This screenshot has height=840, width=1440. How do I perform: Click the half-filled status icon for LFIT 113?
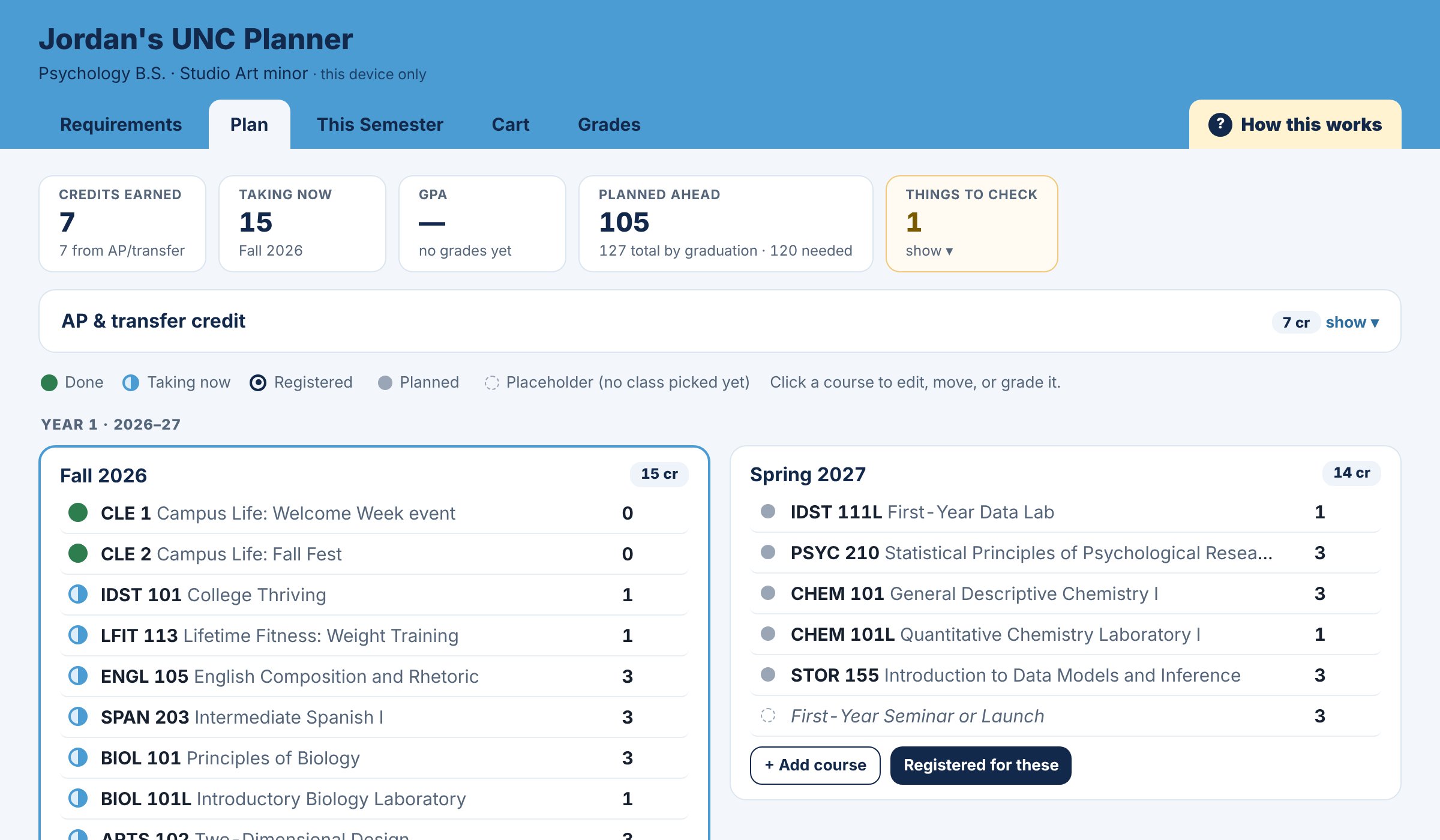(78, 635)
